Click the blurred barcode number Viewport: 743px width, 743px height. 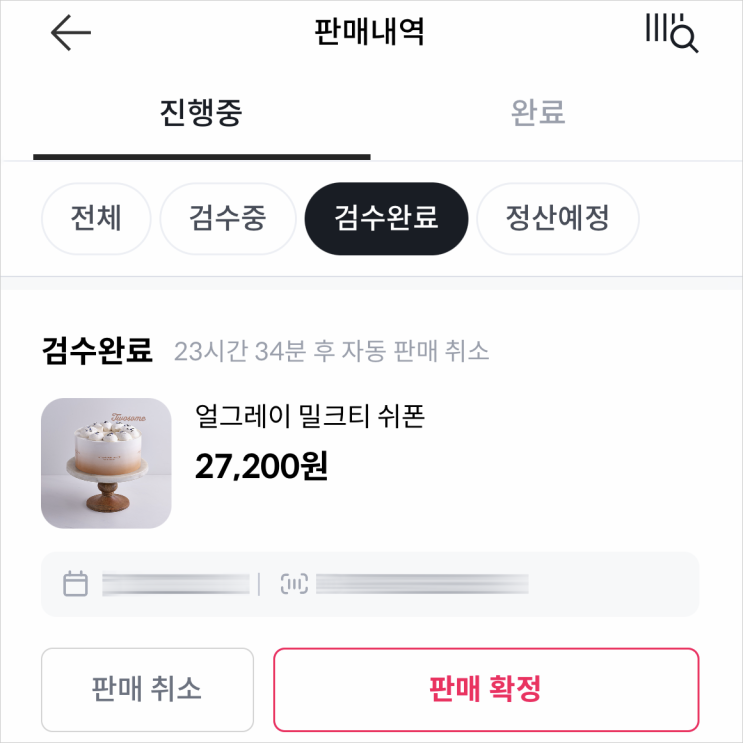(421, 584)
